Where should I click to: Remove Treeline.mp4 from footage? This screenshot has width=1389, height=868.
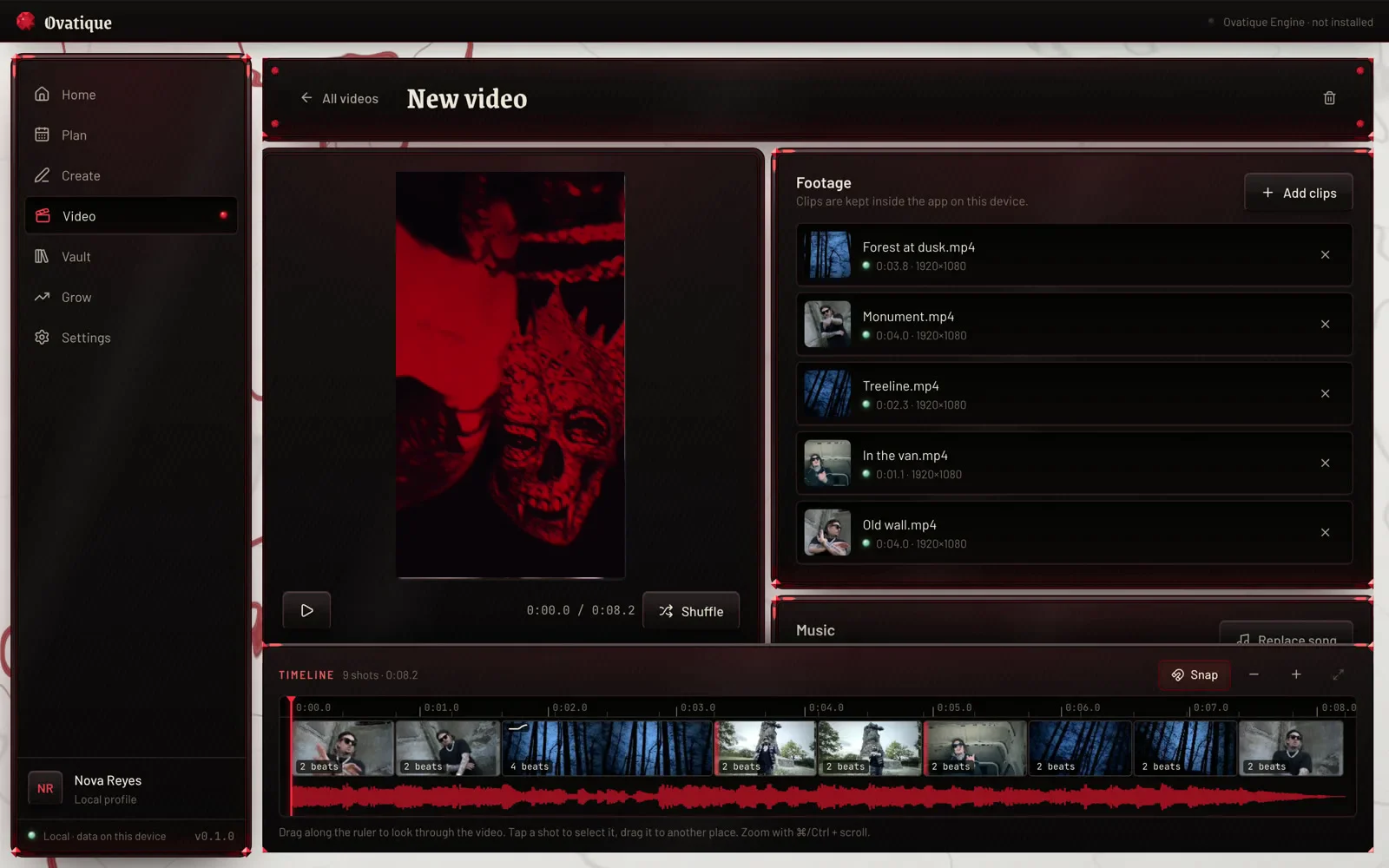click(x=1325, y=394)
